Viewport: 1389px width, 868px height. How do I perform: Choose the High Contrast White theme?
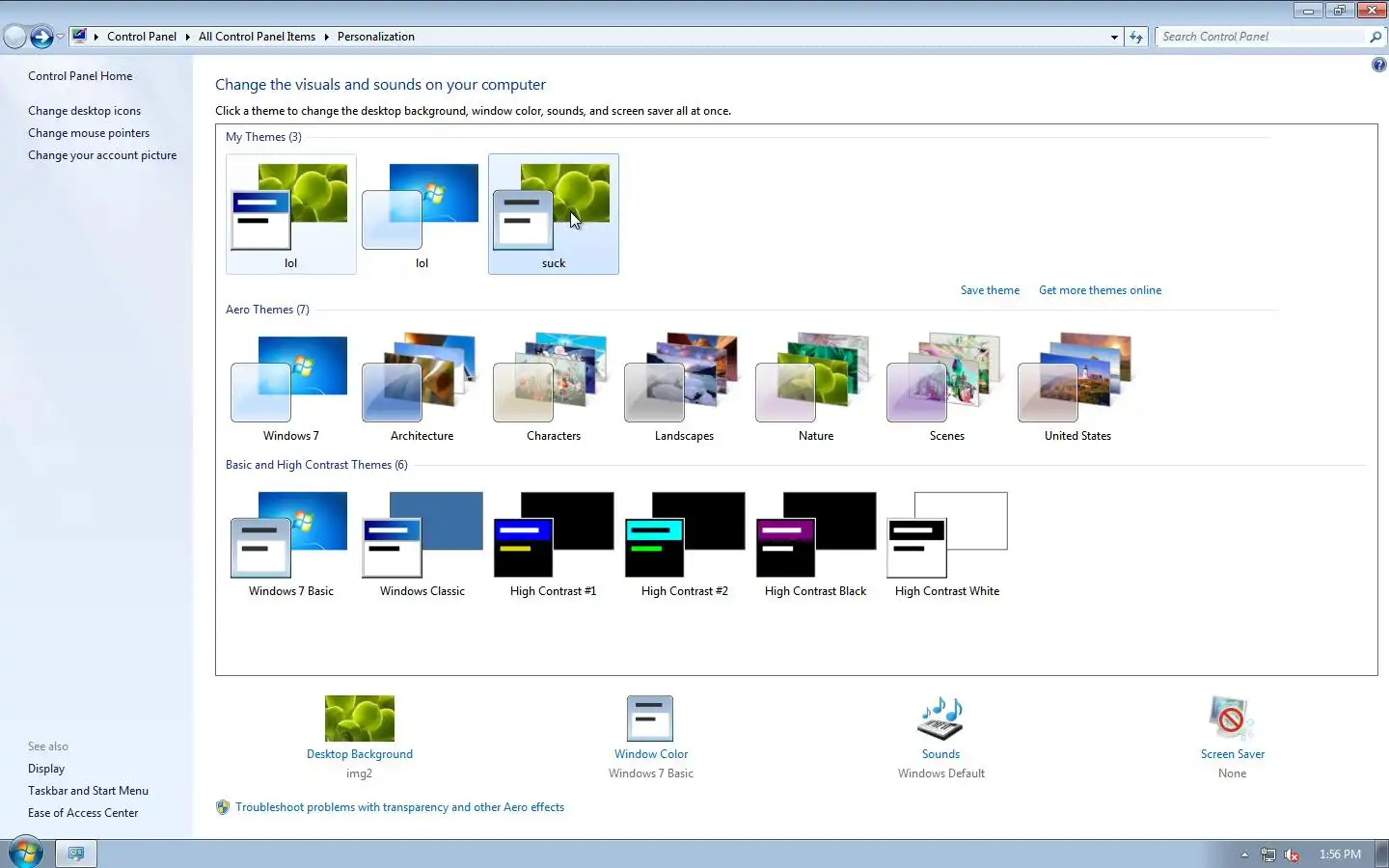[946, 543]
